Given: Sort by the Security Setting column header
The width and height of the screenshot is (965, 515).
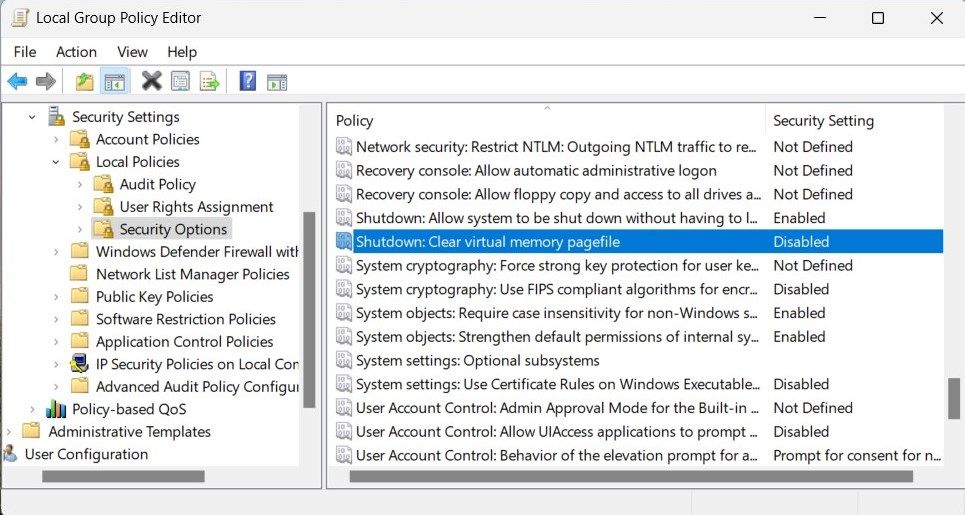Looking at the screenshot, I should tap(823, 121).
